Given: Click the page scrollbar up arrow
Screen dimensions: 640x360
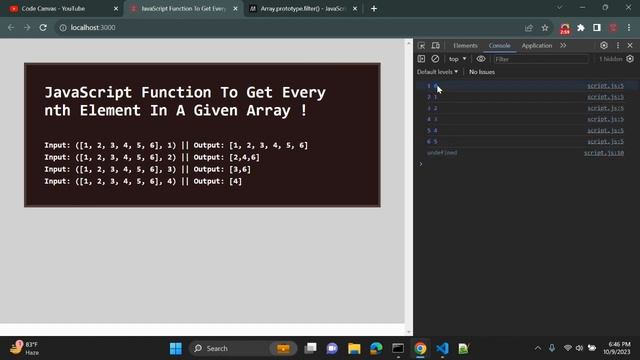Looking at the screenshot, I should click(409, 43).
